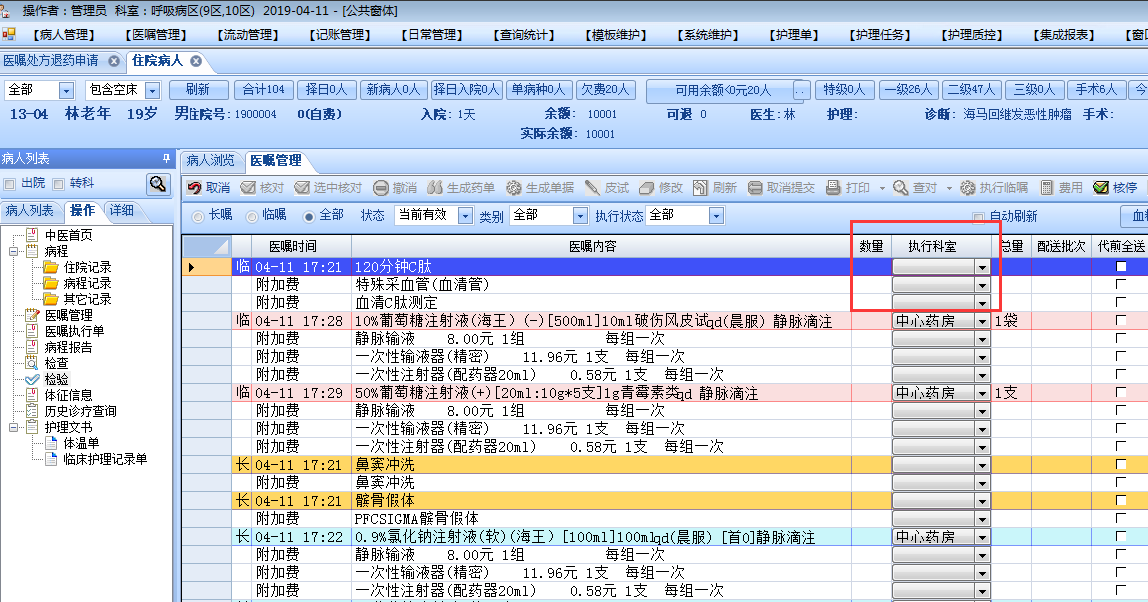Open 中医首页 in the tree

tap(68, 235)
